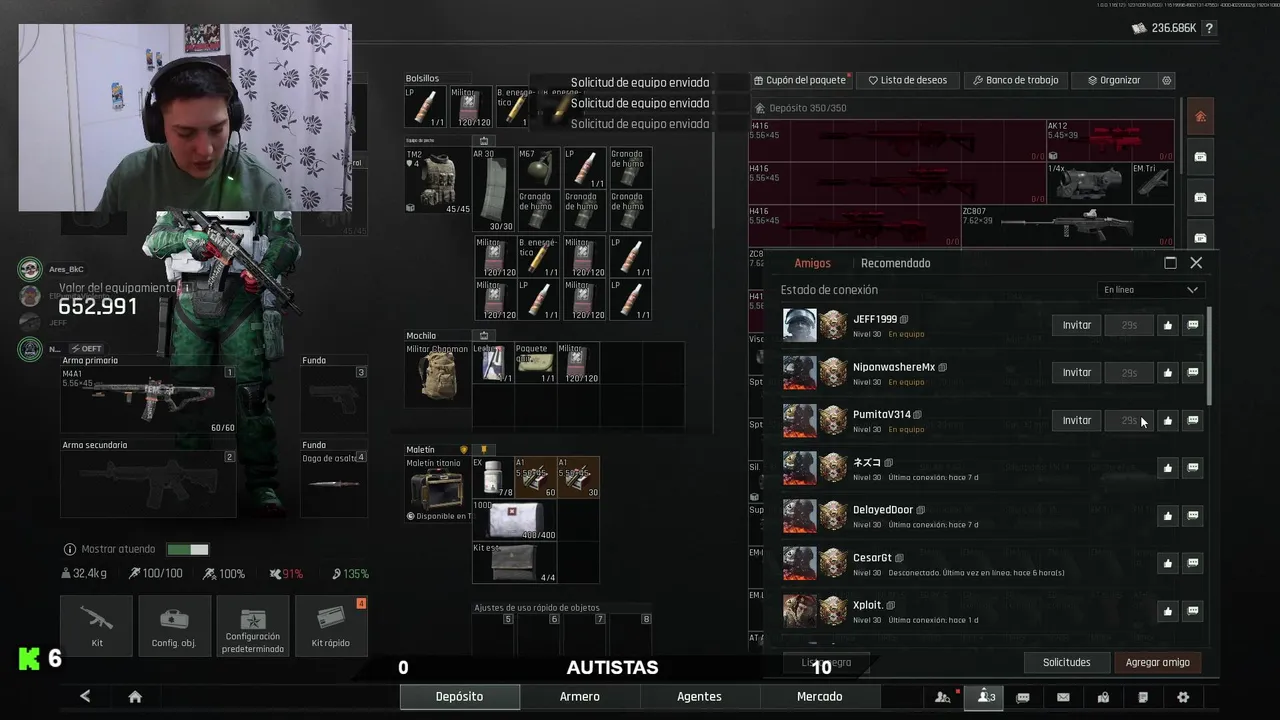Go back with the arrow icon
This screenshot has width=1280, height=720.
coord(85,696)
